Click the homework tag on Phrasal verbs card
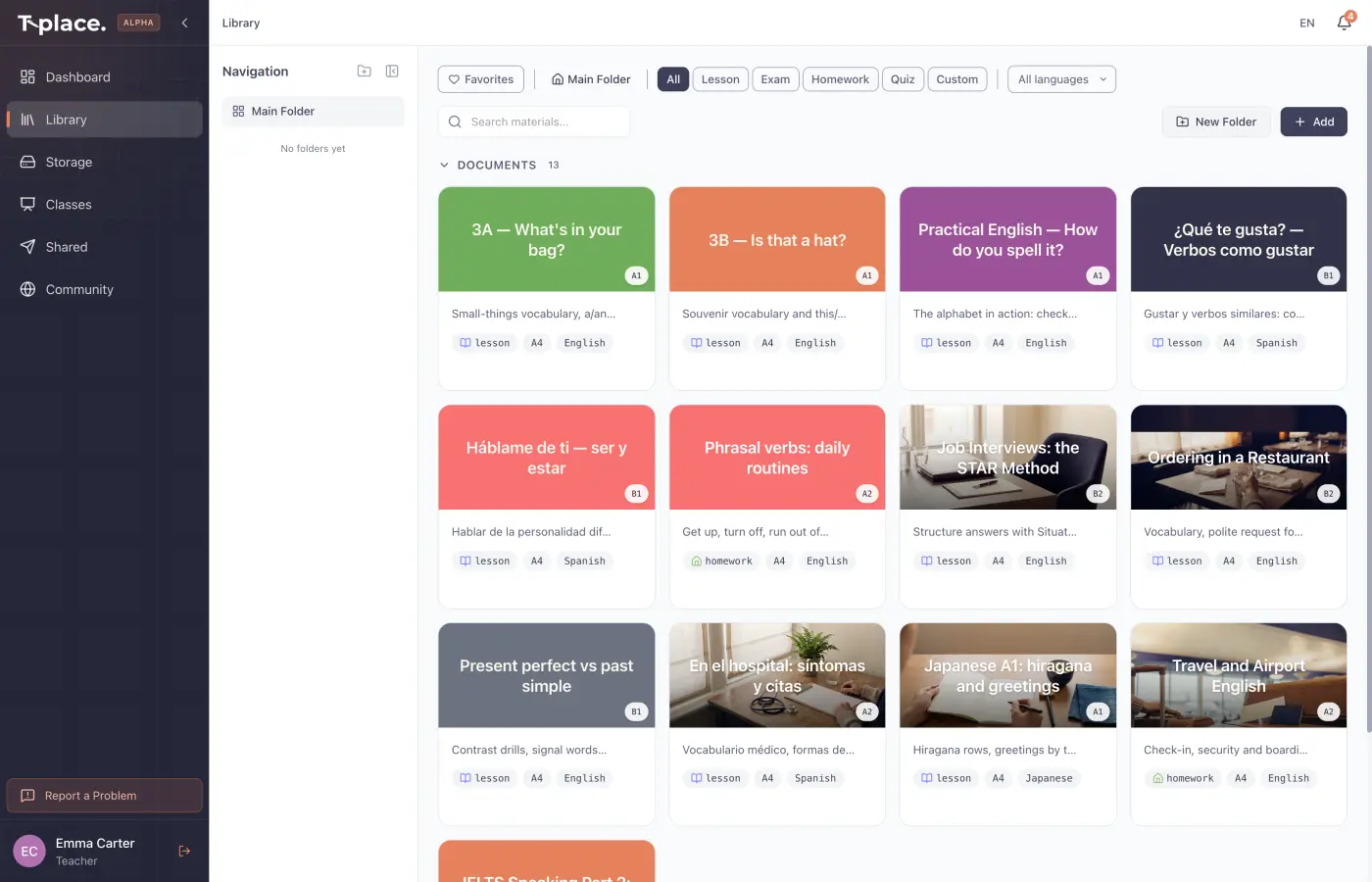Viewport: 1372px width, 882px height. (721, 562)
